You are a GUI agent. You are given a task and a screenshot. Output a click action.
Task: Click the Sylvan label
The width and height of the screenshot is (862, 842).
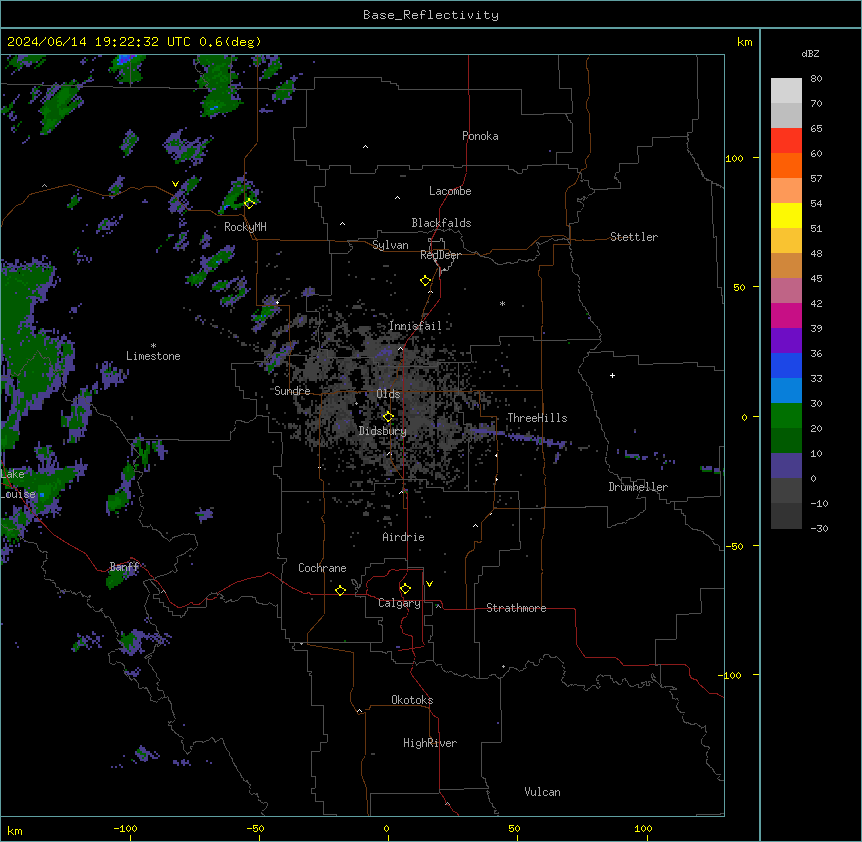point(390,245)
